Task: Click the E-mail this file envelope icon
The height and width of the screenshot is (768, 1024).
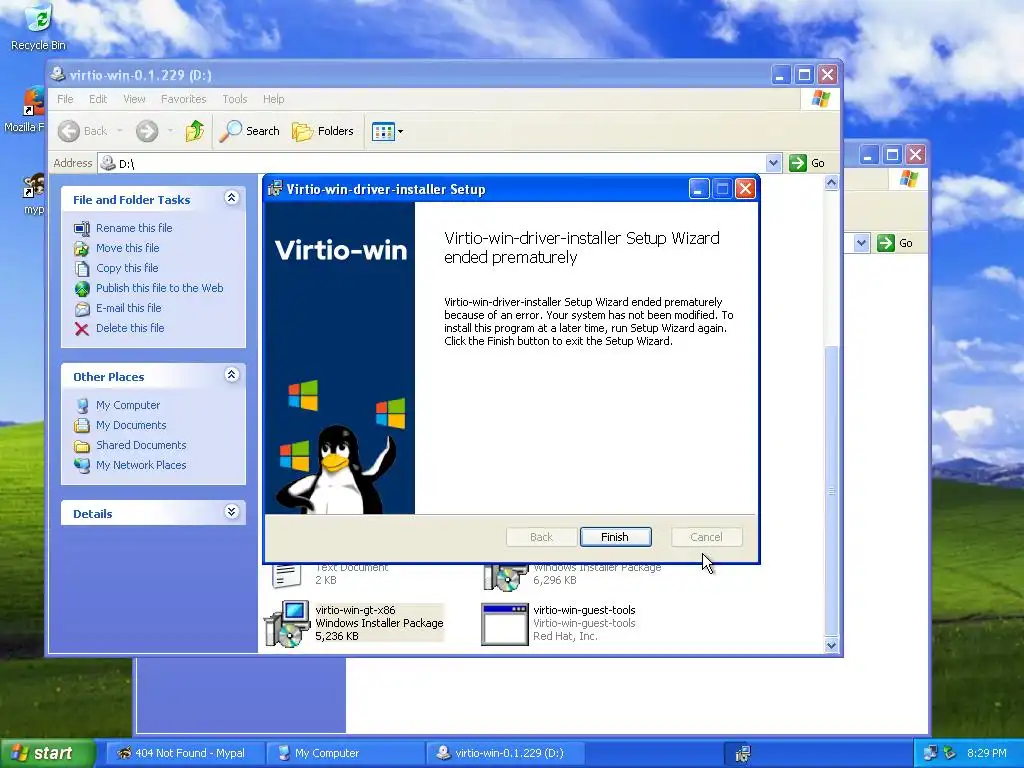Action: 82,309
